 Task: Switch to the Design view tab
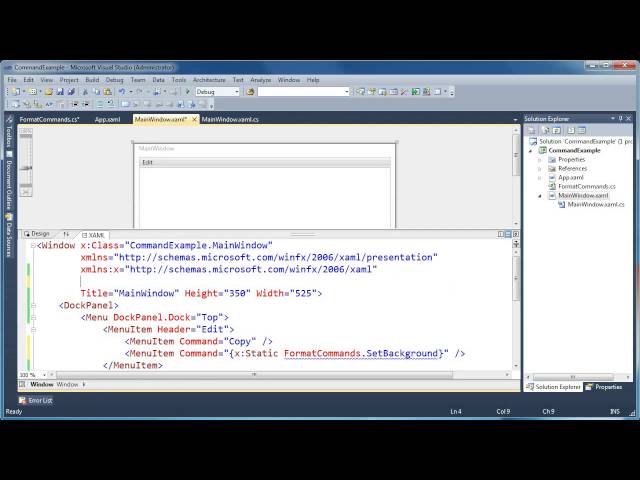(x=37, y=234)
